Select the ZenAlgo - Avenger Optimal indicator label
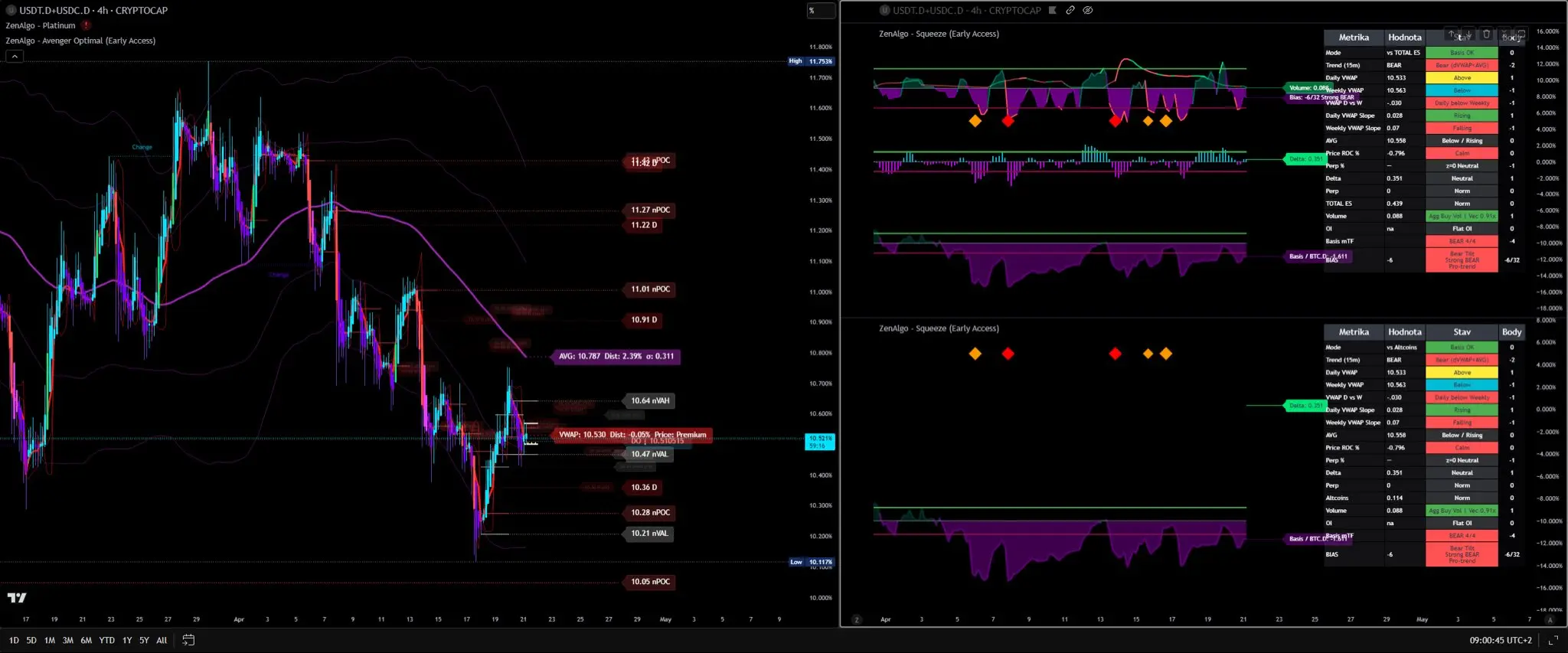 (80, 41)
